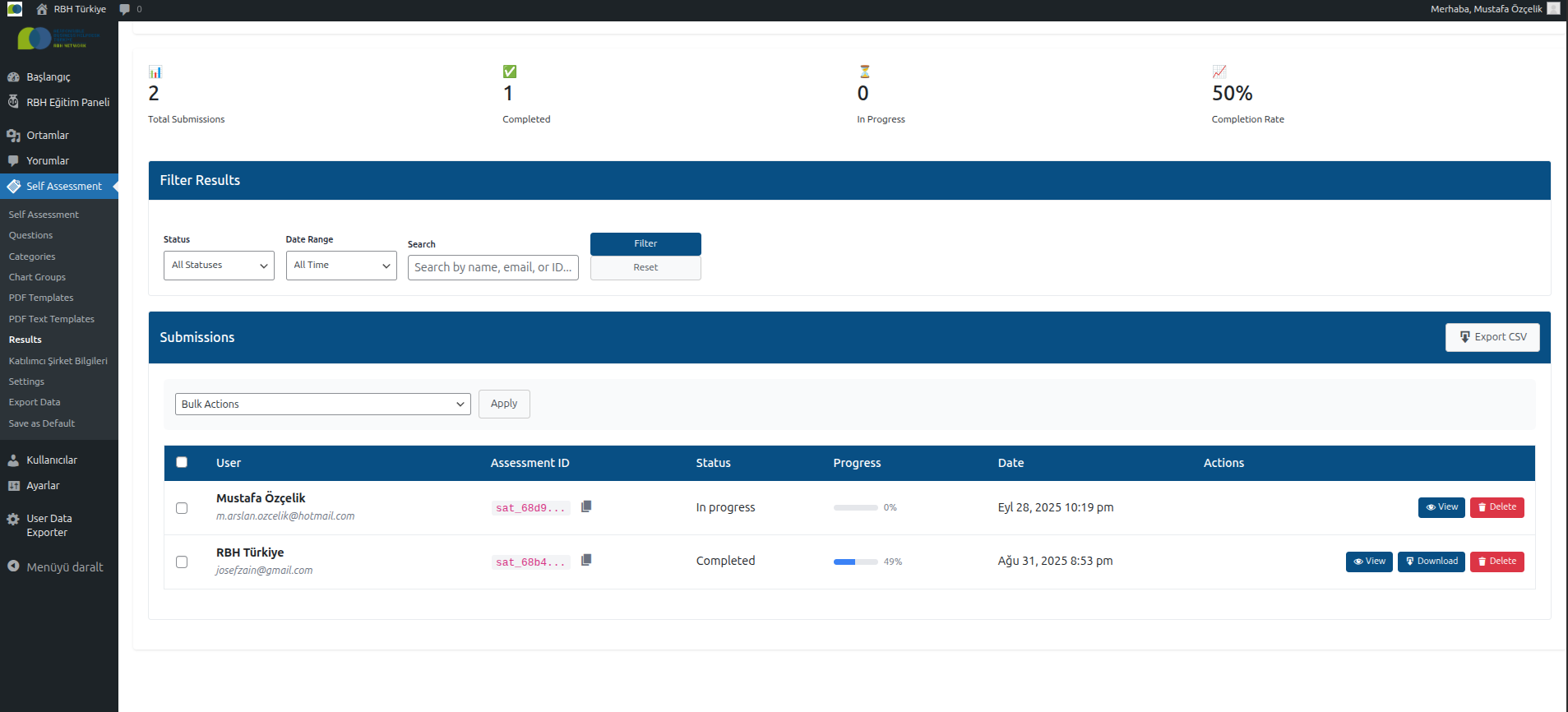Click the 0% progress bar

click(x=855, y=507)
